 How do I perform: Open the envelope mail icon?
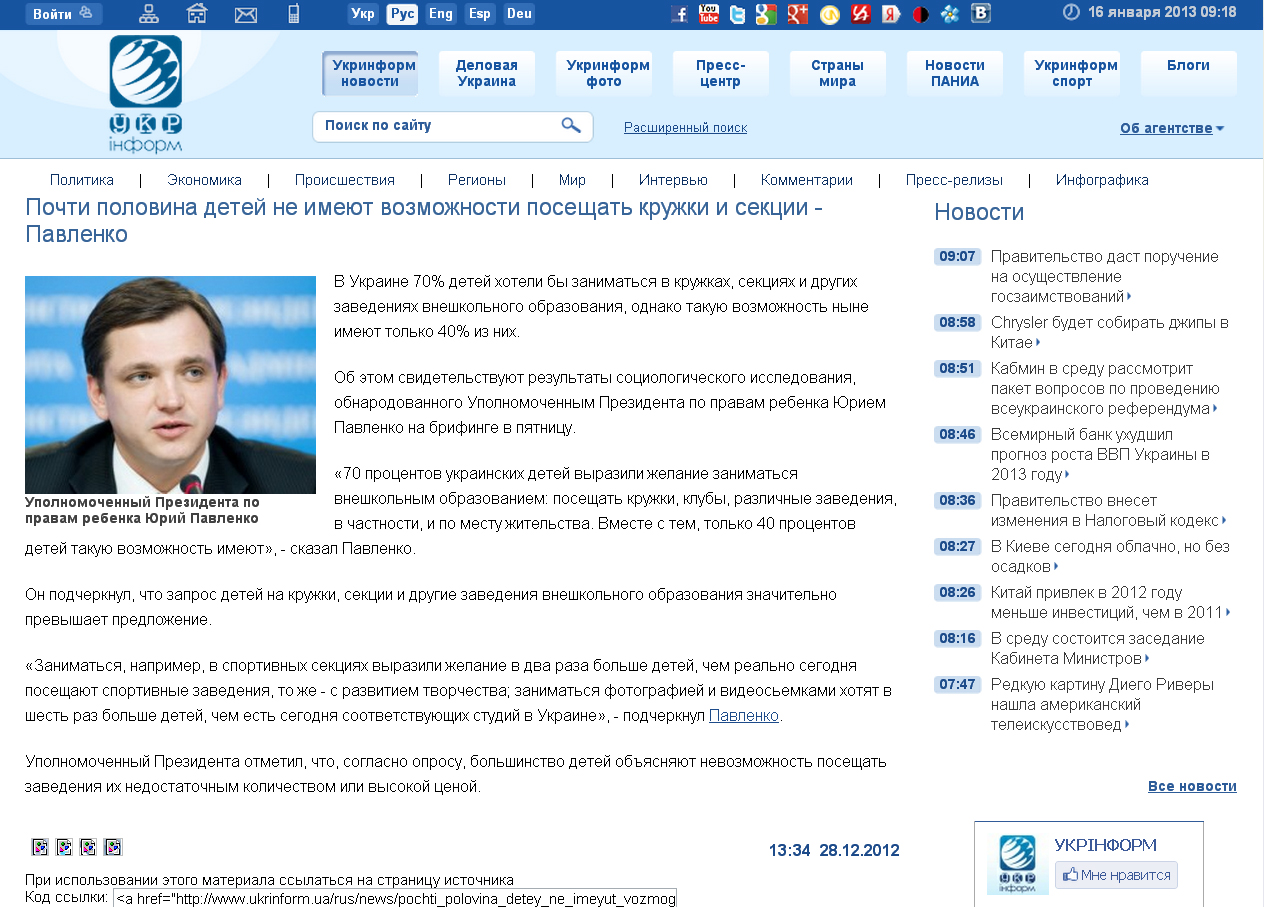246,14
